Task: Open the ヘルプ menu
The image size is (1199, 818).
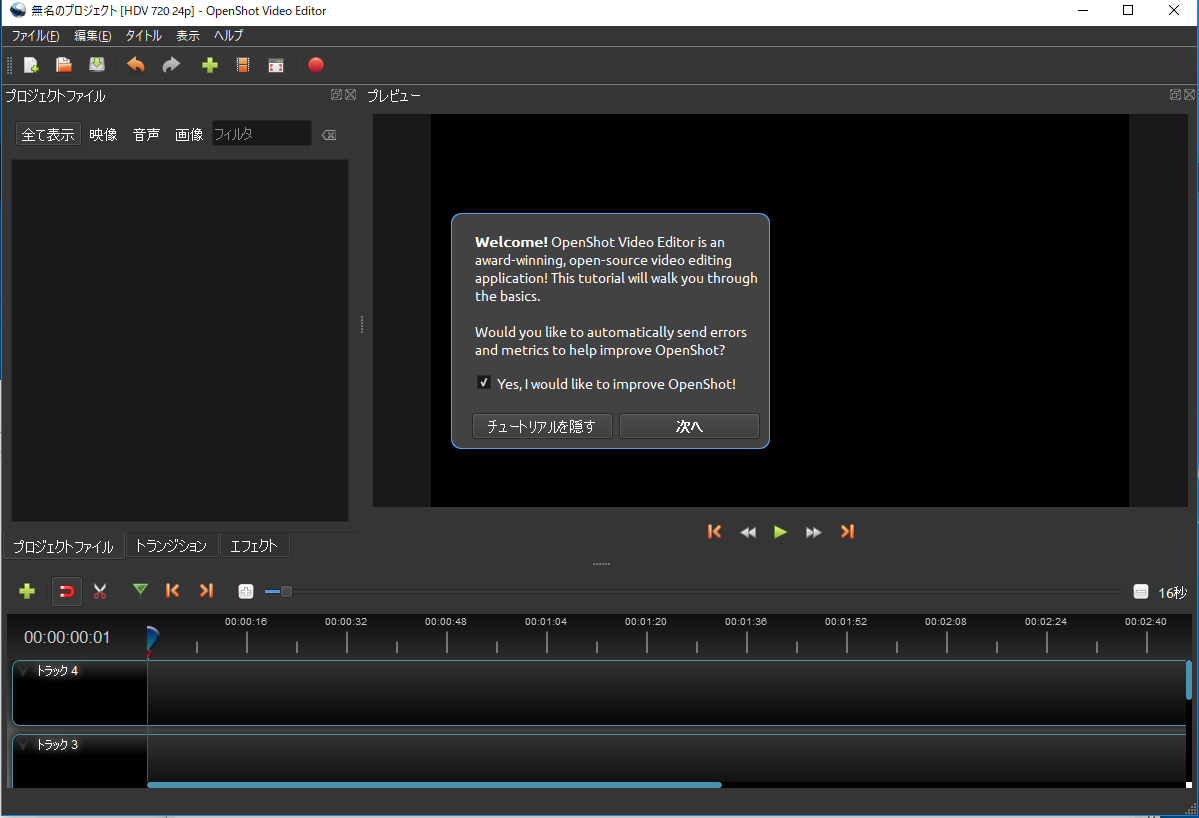Action: (x=229, y=36)
